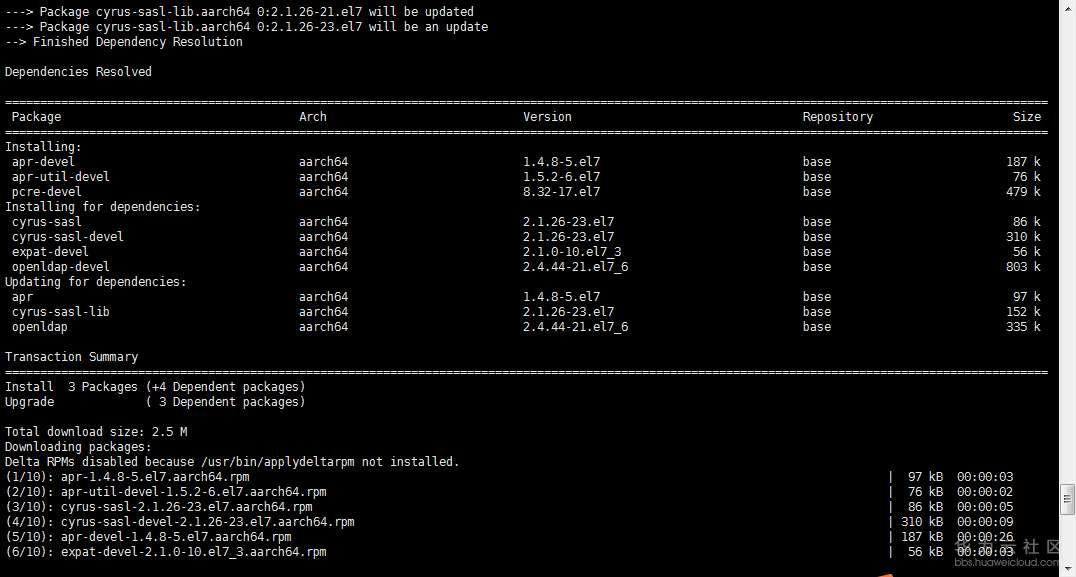Click the scrollbar up arrow
This screenshot has width=1076, height=577.
click(x=1067, y=8)
